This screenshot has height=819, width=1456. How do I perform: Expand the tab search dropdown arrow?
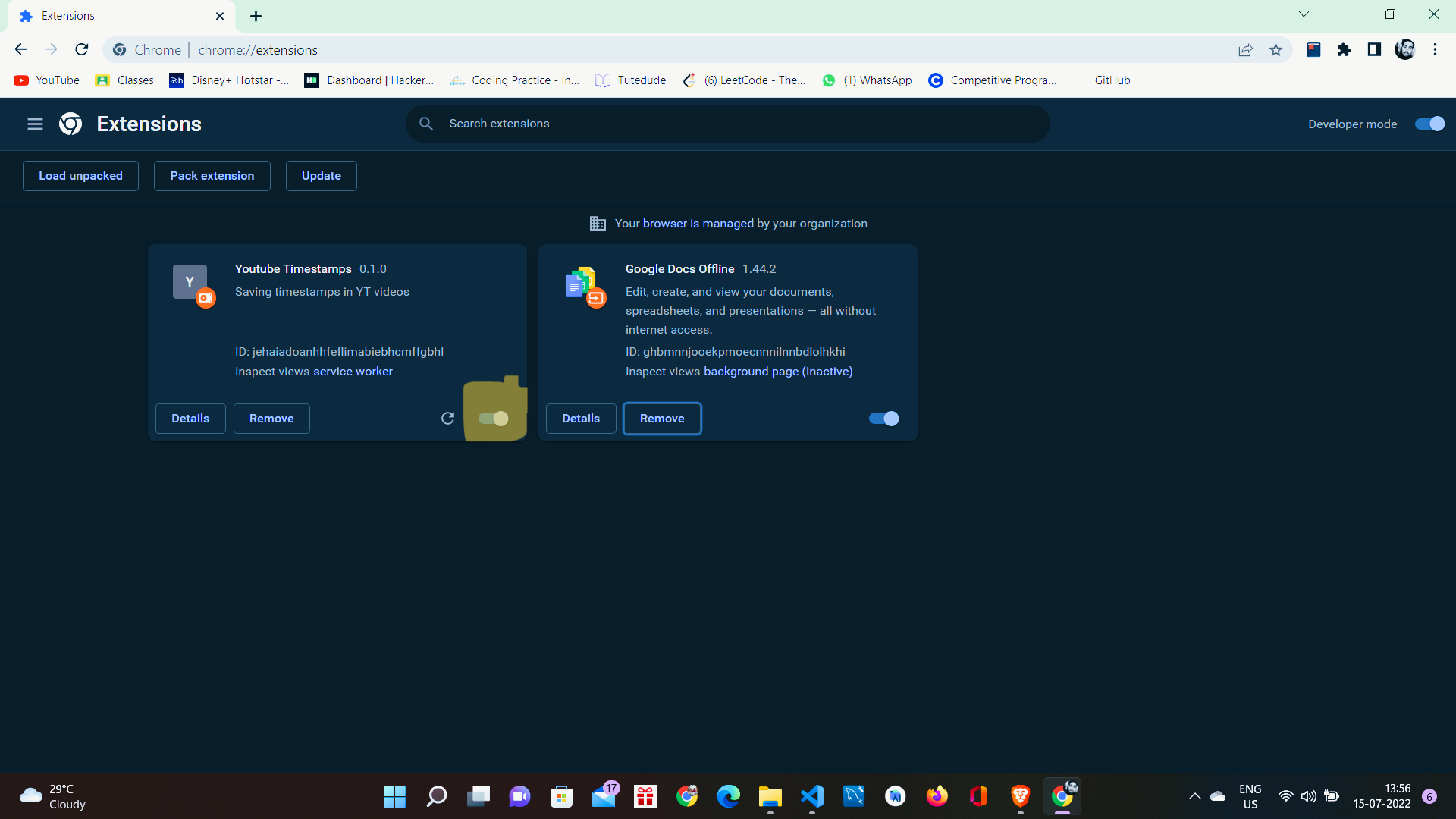pyautogui.click(x=1304, y=14)
